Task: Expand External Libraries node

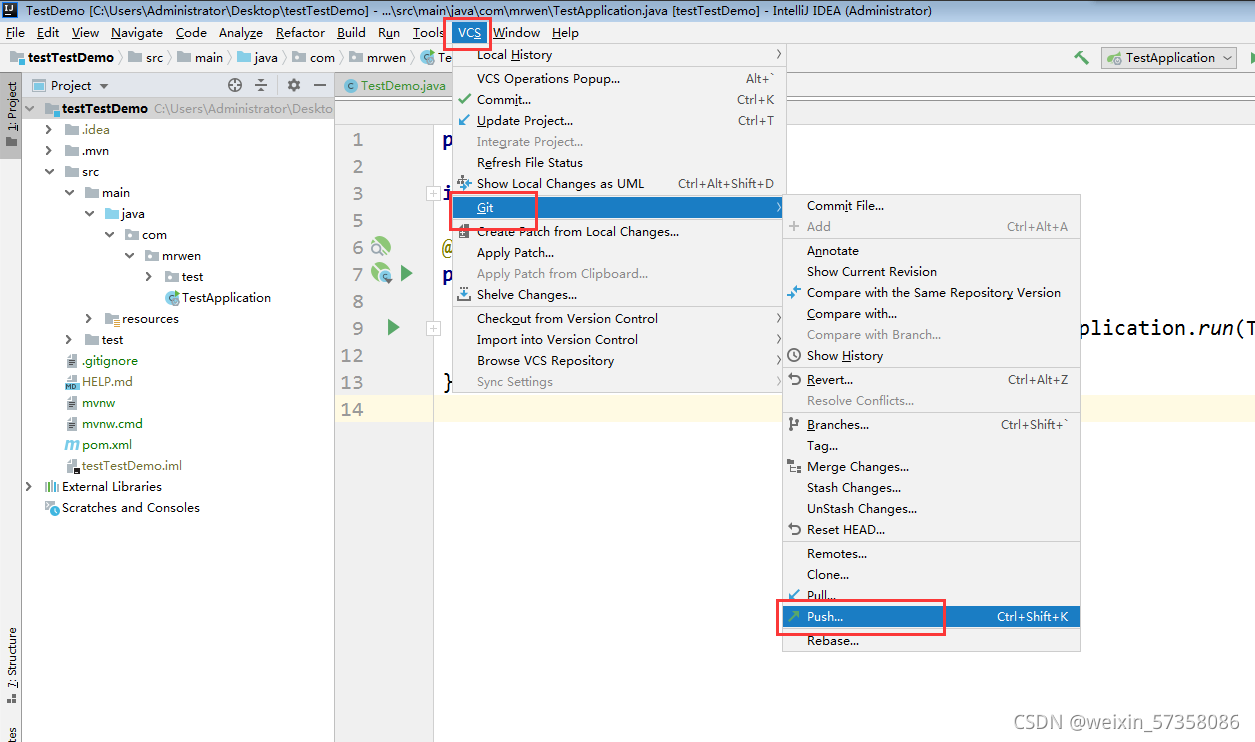Action: coord(29,487)
